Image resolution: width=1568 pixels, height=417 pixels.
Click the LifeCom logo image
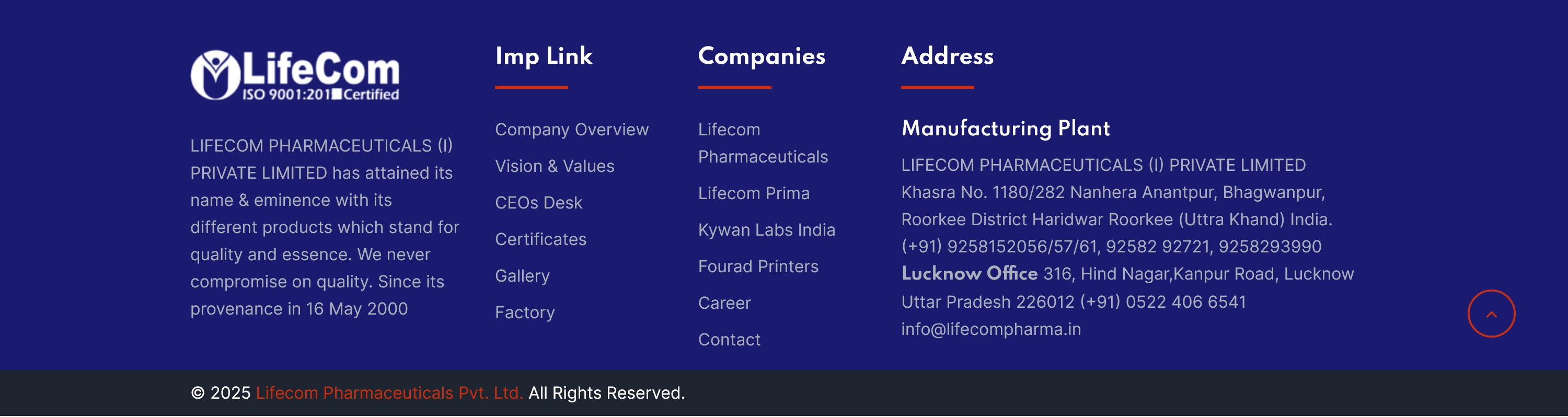point(295,75)
